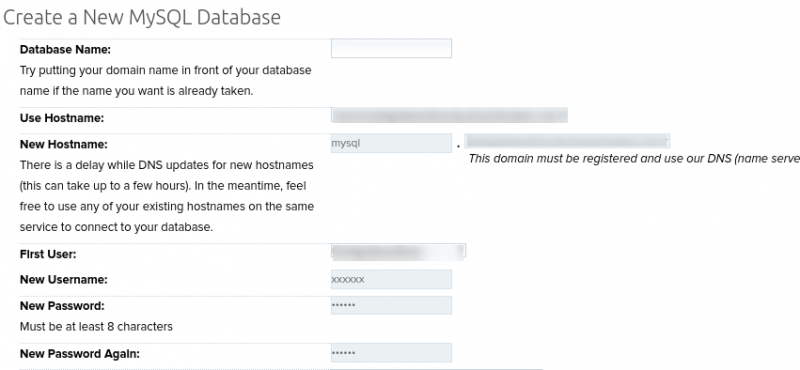Click the 'Database Name:' label
800x370 pixels.
[65, 50]
